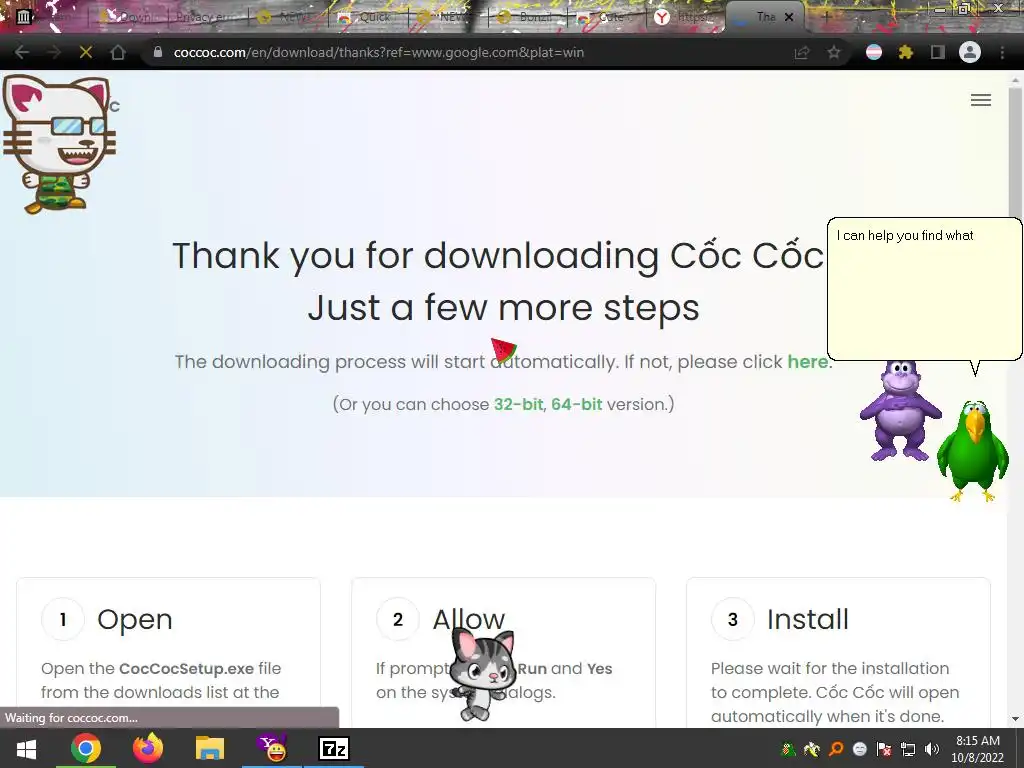This screenshot has width=1024, height=768.
Task: Stop loading the page
Action: coord(86,52)
